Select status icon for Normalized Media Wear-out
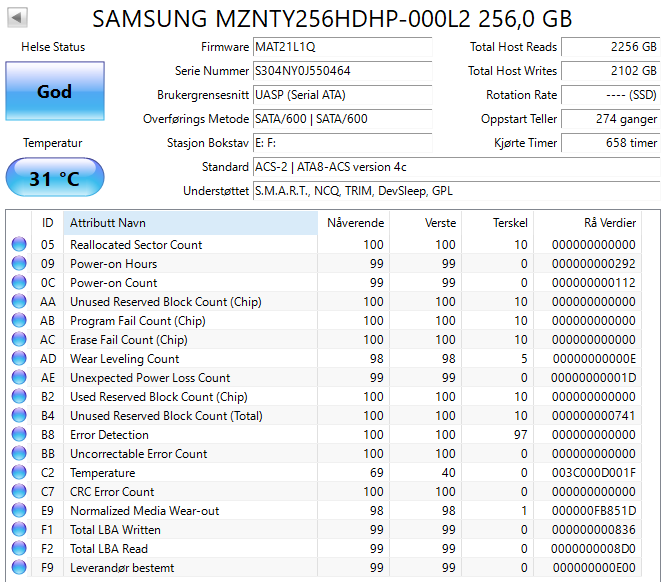The width and height of the screenshot is (667, 582). tap(19, 511)
